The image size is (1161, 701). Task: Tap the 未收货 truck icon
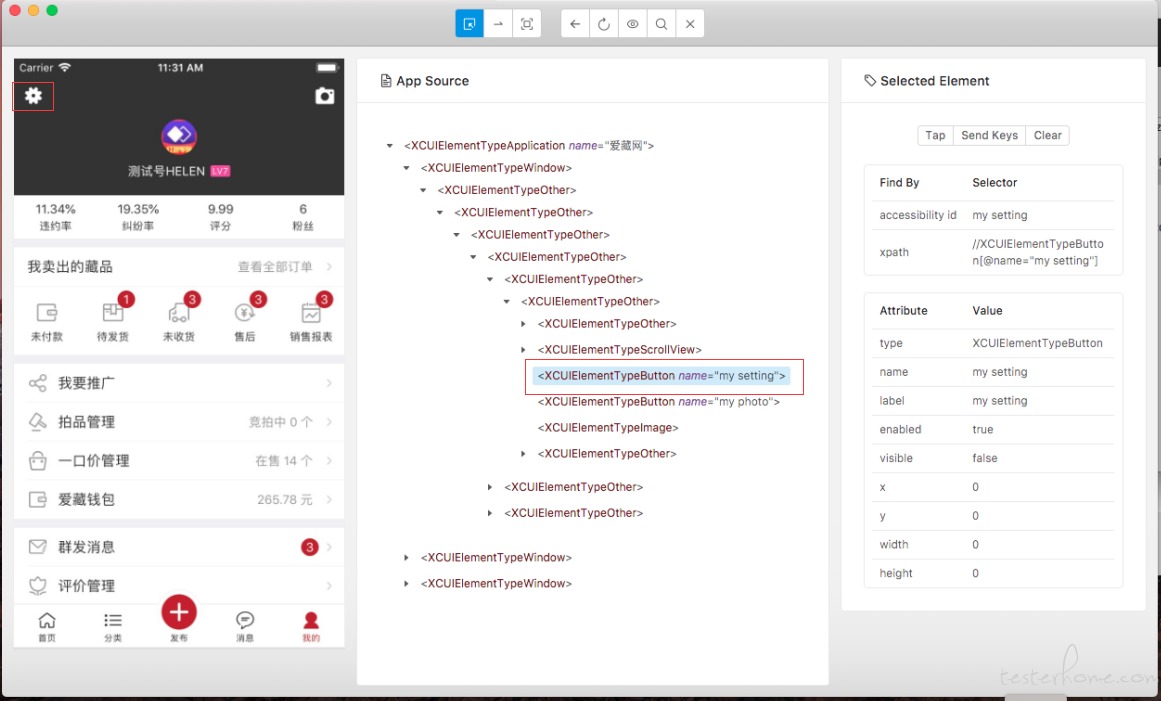pos(178,312)
